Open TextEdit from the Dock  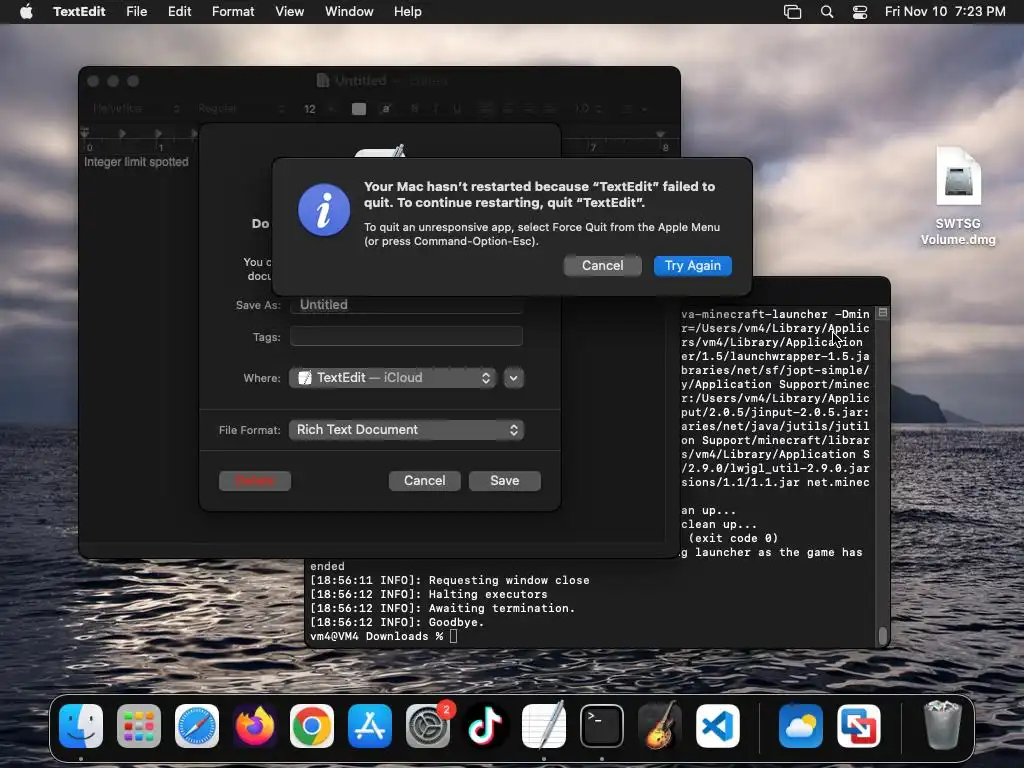point(544,726)
